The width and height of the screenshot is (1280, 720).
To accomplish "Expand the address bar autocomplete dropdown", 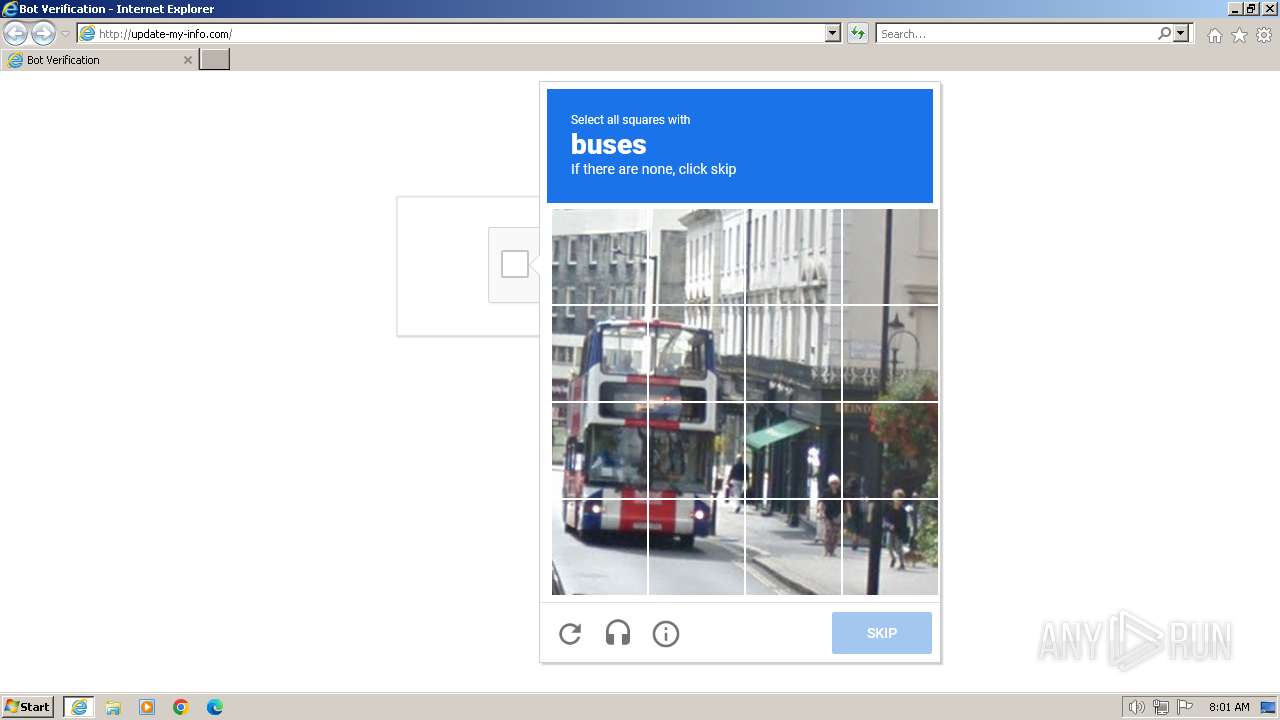I will coord(833,34).
